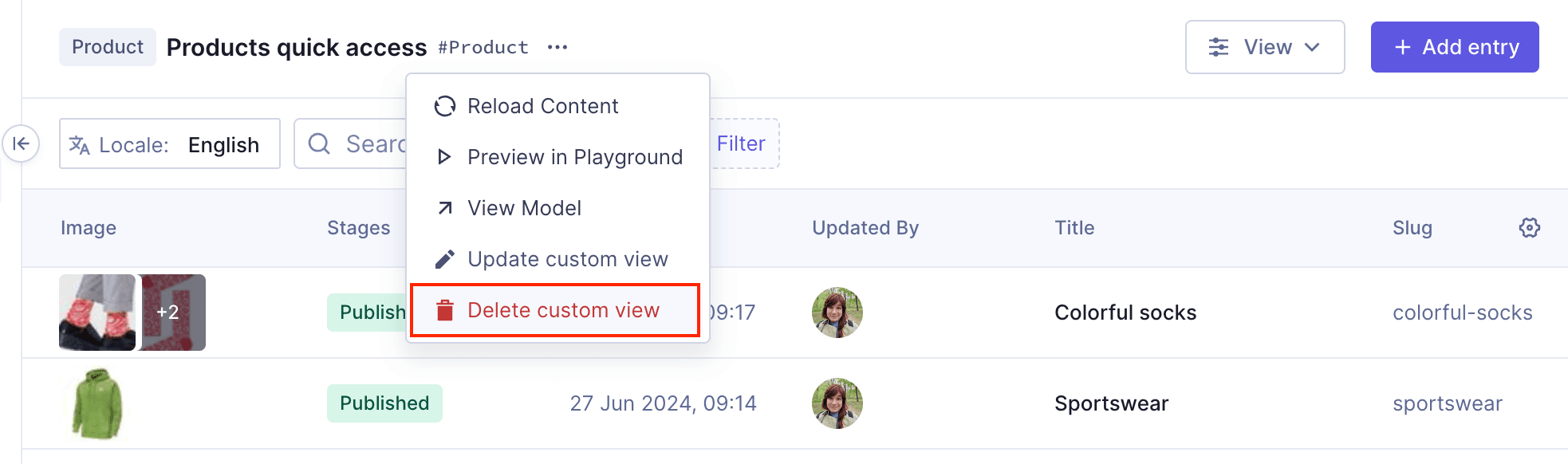This screenshot has height=464, width=1568.
Task: Open the +2 additional images thumbnail
Action: point(173,313)
